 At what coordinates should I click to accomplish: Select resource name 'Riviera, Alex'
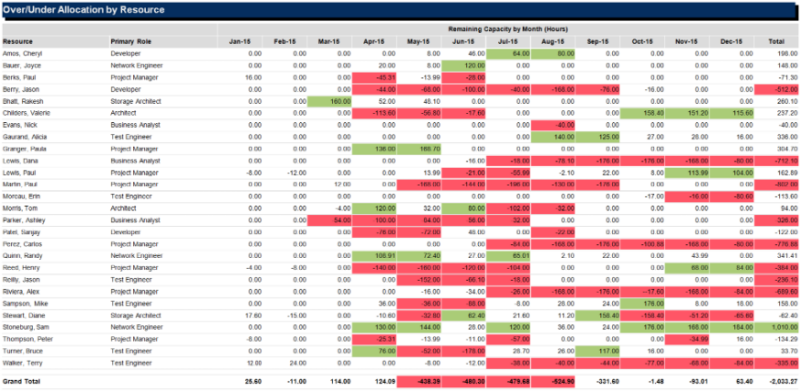pos(20,291)
